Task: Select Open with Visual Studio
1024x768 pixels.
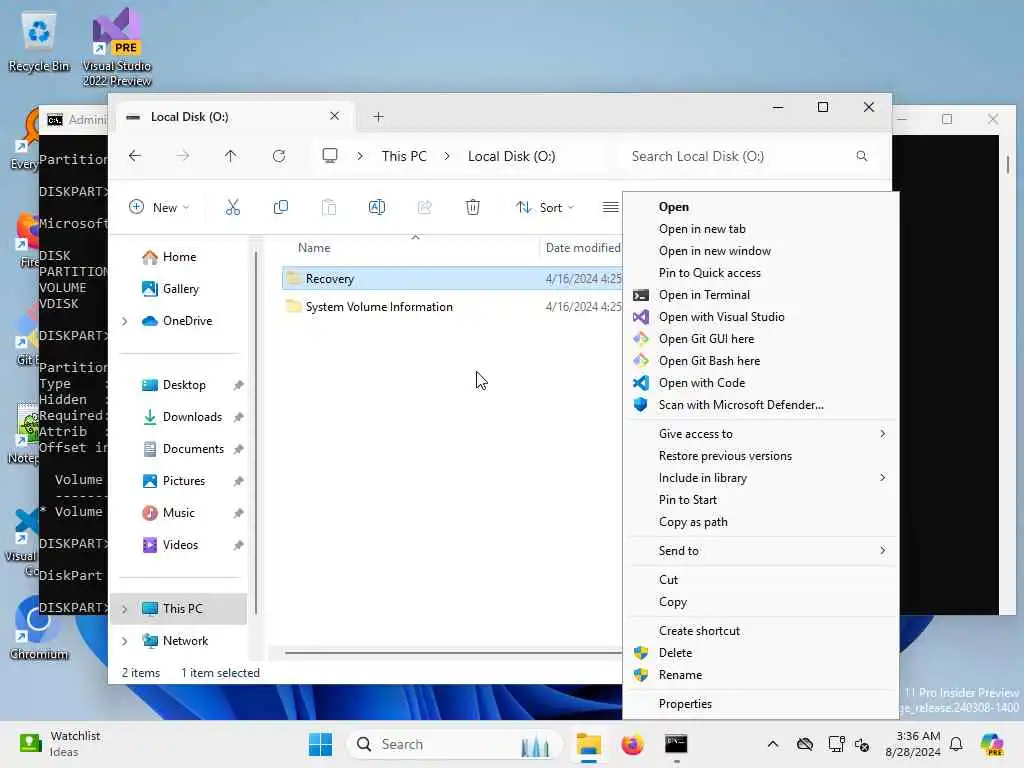Action: (761, 317)
